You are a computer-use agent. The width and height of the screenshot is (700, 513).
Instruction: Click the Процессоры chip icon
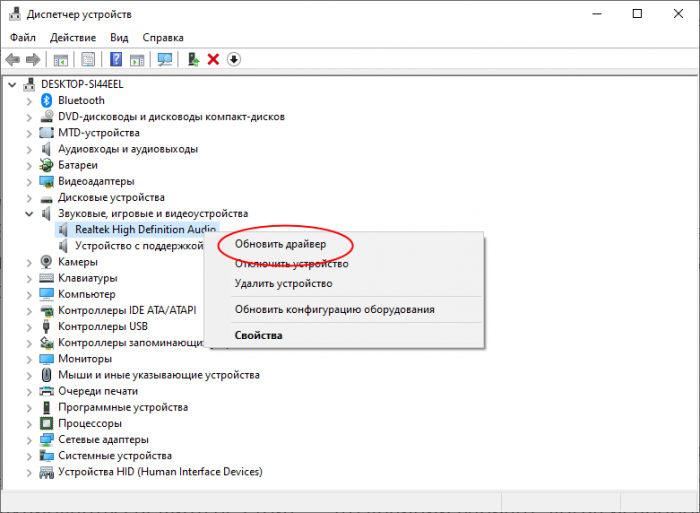pyautogui.click(x=46, y=423)
